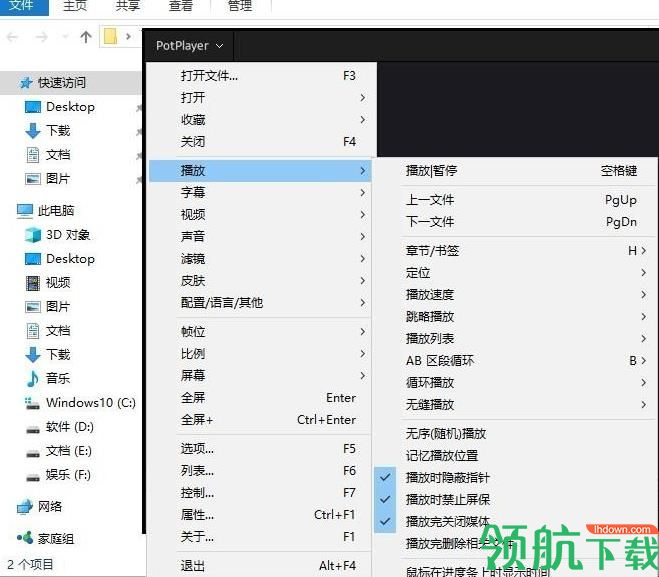Click the address bar breadcrumb chevron

pyautogui.click(x=129, y=37)
